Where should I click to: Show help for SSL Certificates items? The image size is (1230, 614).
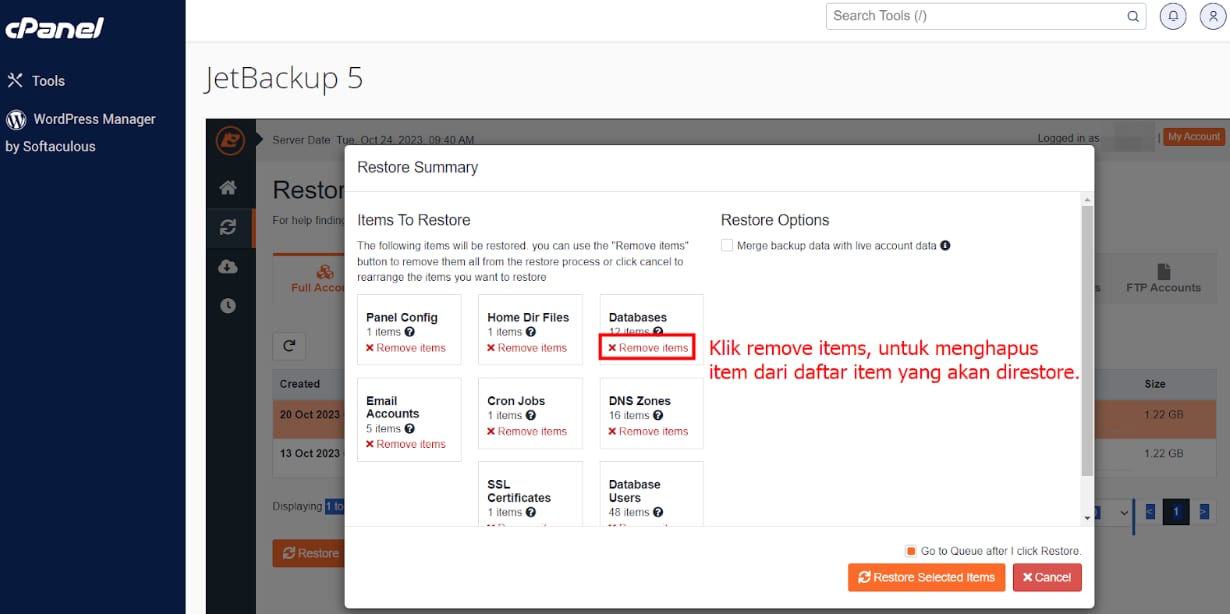pos(531,512)
